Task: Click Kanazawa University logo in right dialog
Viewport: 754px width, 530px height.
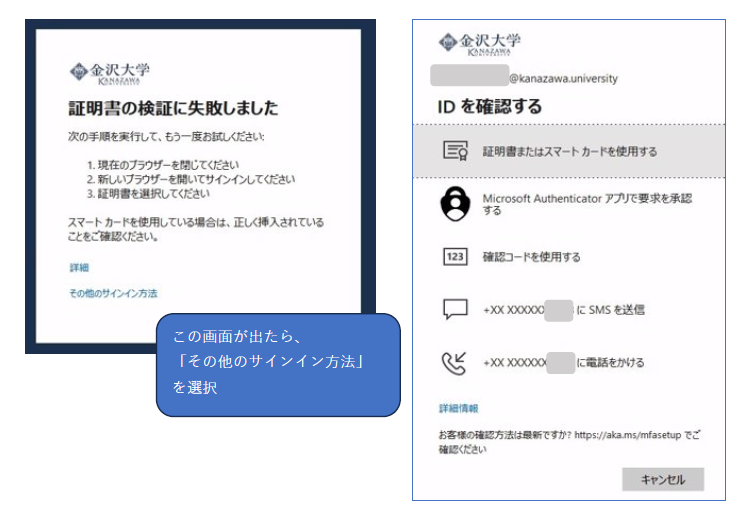Action: coord(479,43)
